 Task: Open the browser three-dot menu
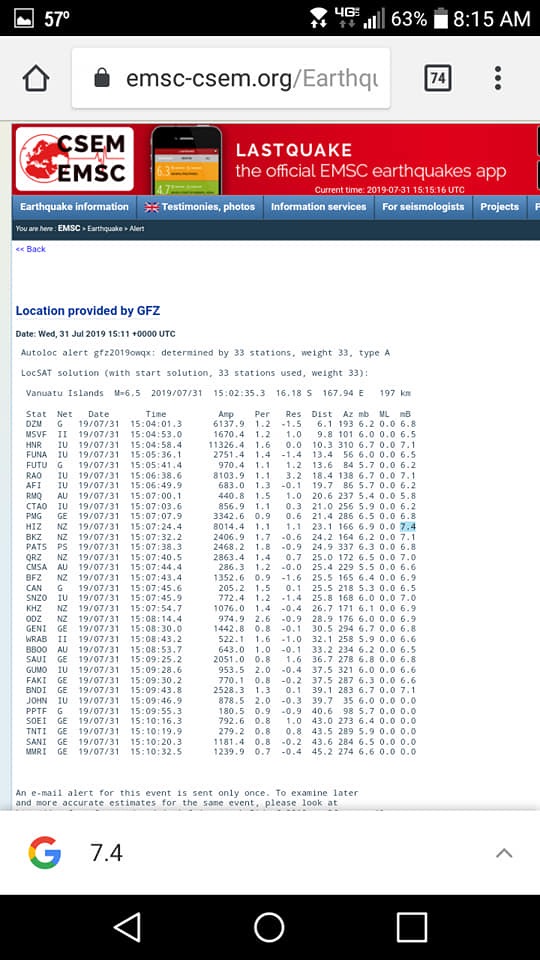pos(498,78)
